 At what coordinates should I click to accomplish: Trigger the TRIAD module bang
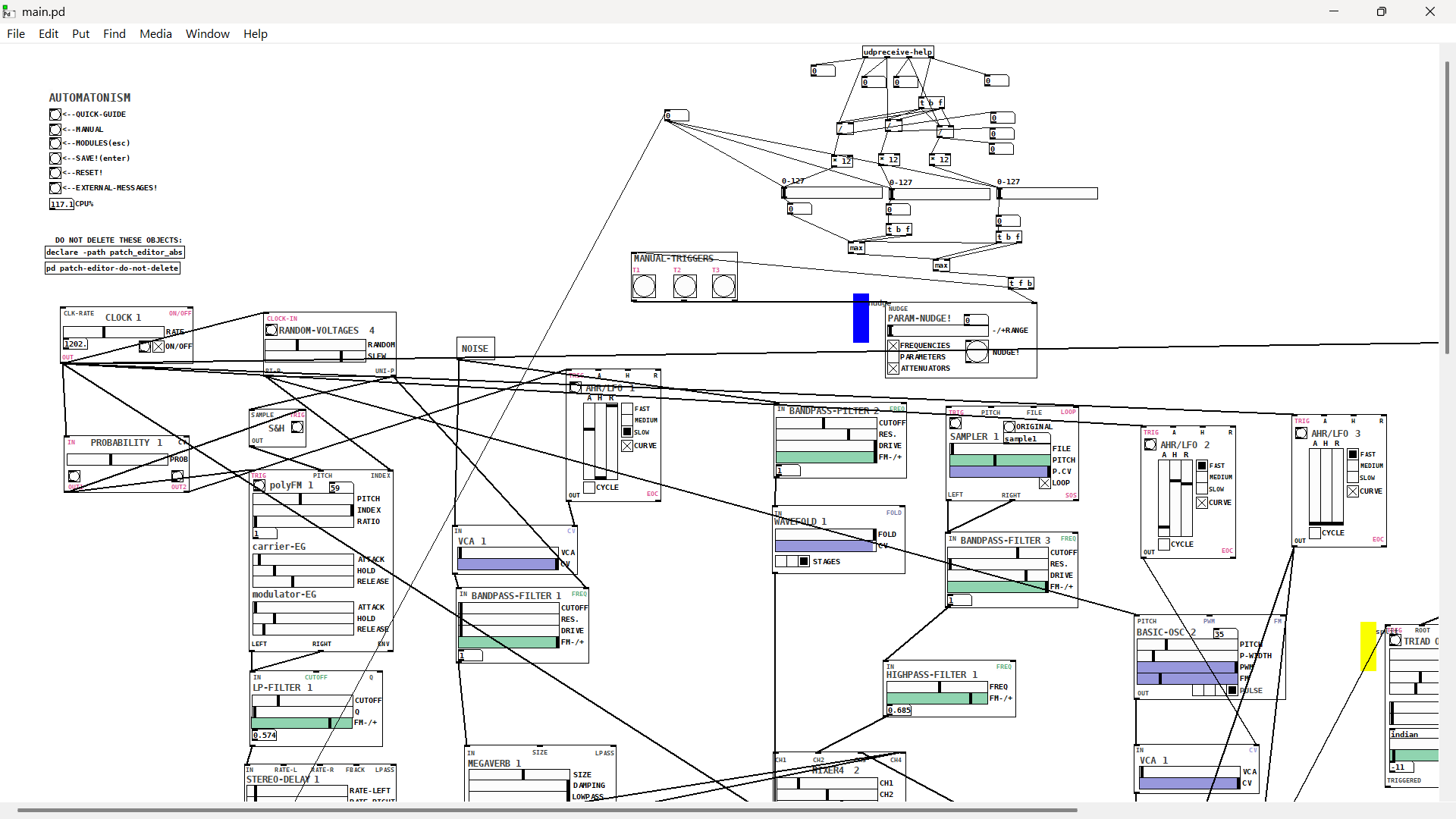click(x=1395, y=641)
